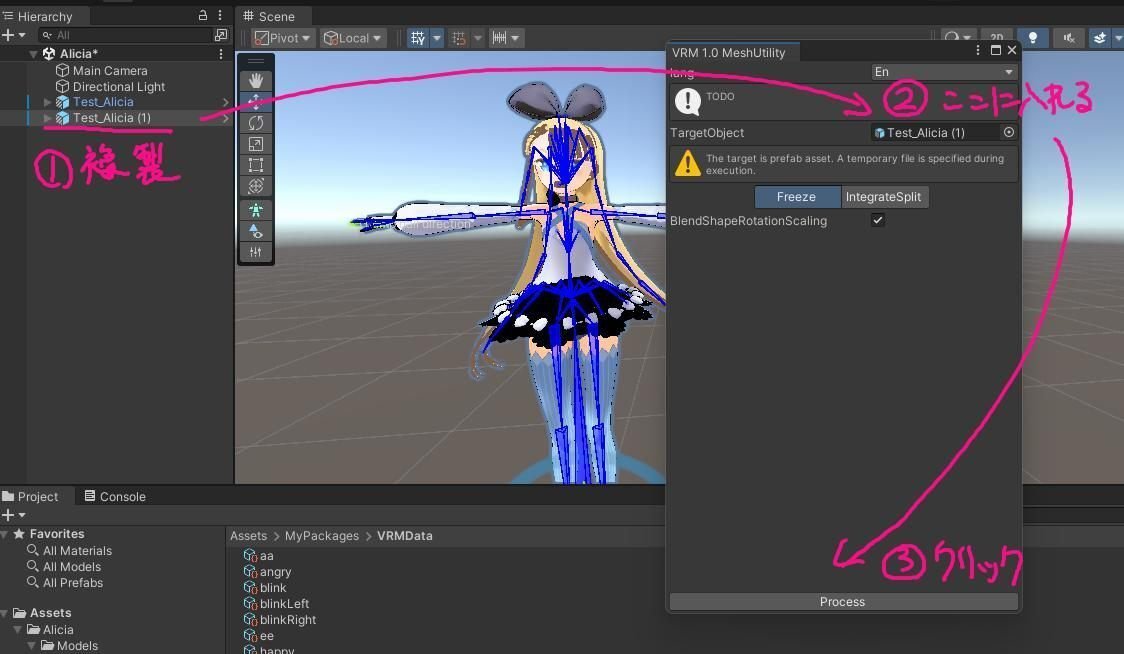Open the Project create plus dropdown
The width and height of the screenshot is (1124, 654).
click(x=14, y=515)
